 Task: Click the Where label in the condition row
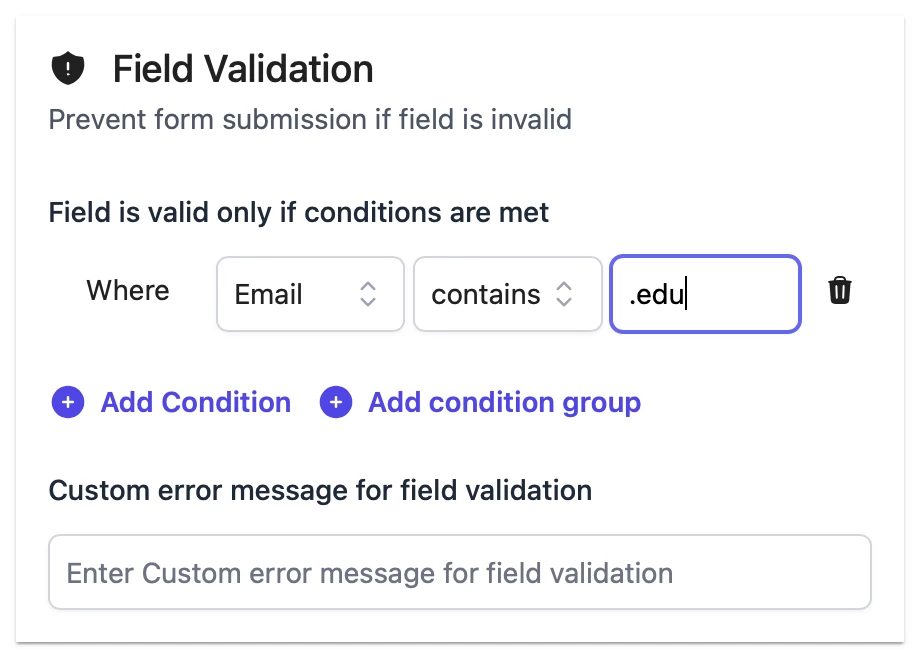point(128,290)
